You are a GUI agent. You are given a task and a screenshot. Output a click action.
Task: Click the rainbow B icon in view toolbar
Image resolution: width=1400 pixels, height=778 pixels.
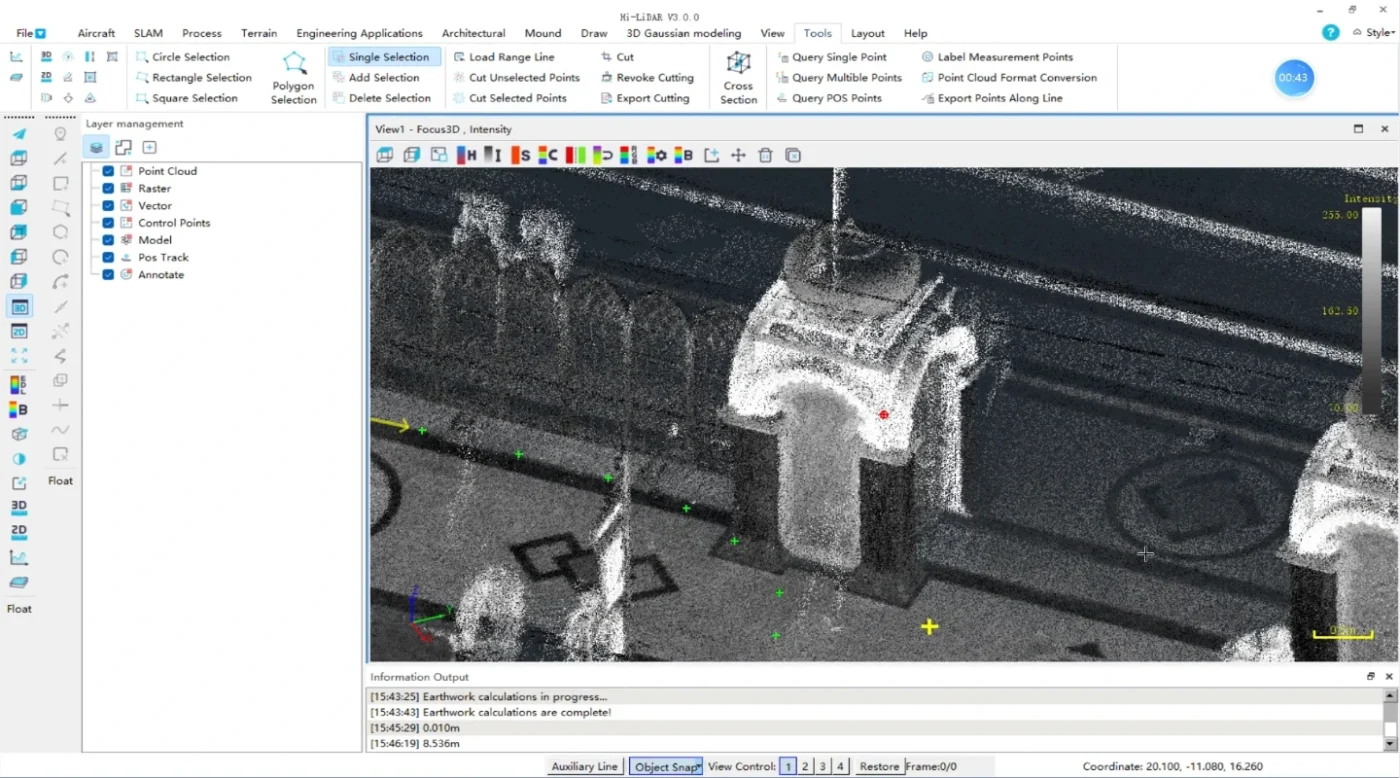point(684,155)
